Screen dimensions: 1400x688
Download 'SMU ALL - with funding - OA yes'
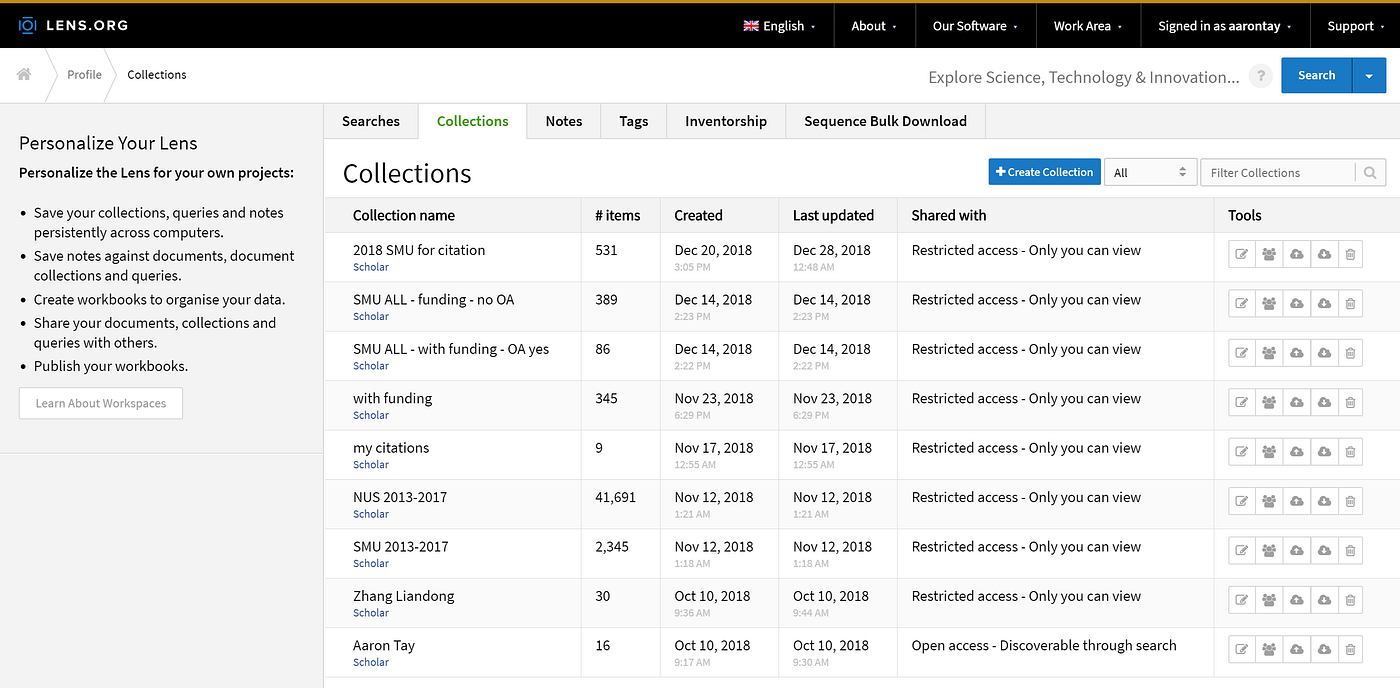coord(1323,353)
